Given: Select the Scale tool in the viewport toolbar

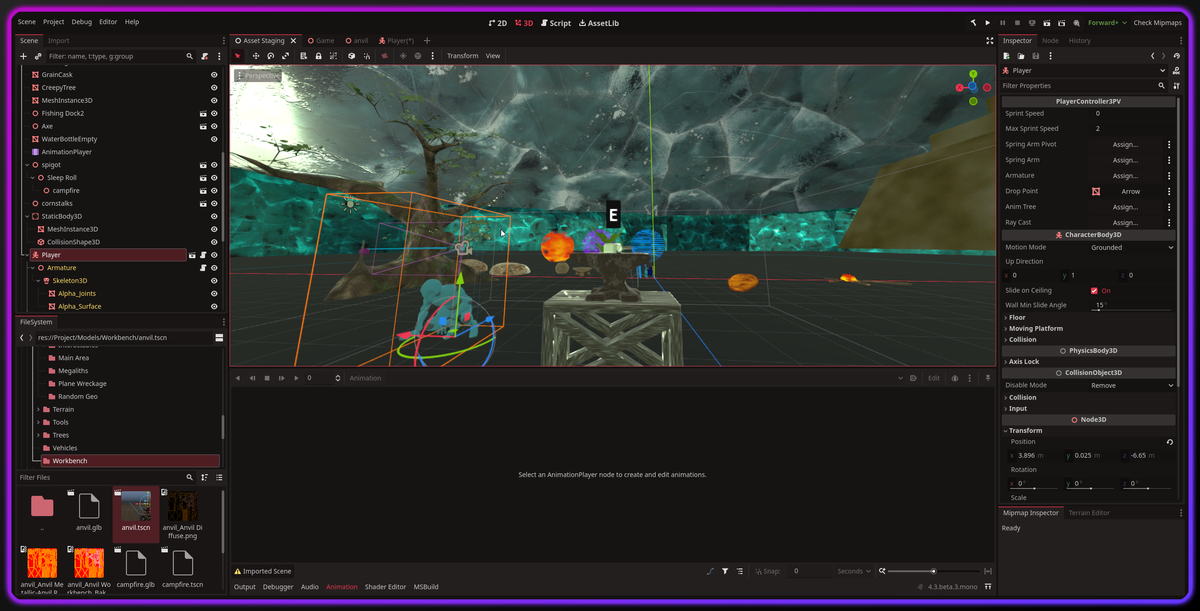Looking at the screenshot, I should coord(286,56).
